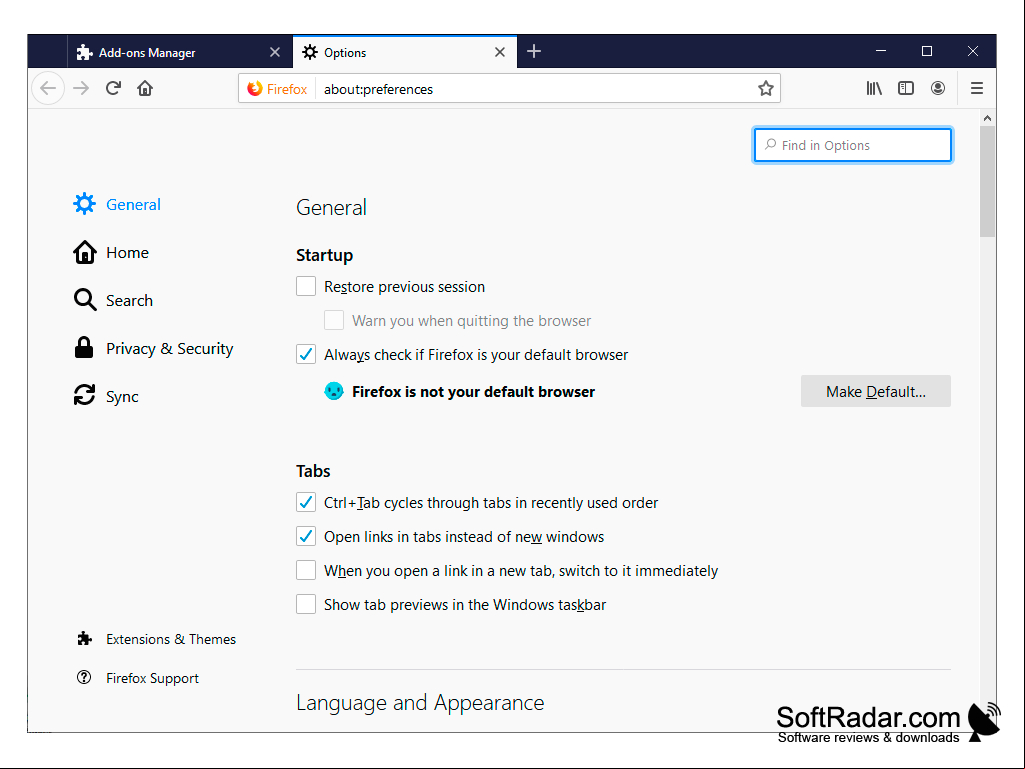The height and width of the screenshot is (769, 1025).
Task: Enable Show tab previews in Windows taskbar
Action: click(306, 604)
